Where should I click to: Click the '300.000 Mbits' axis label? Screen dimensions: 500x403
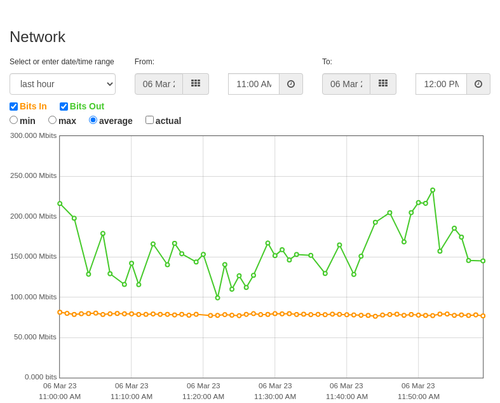point(33,136)
